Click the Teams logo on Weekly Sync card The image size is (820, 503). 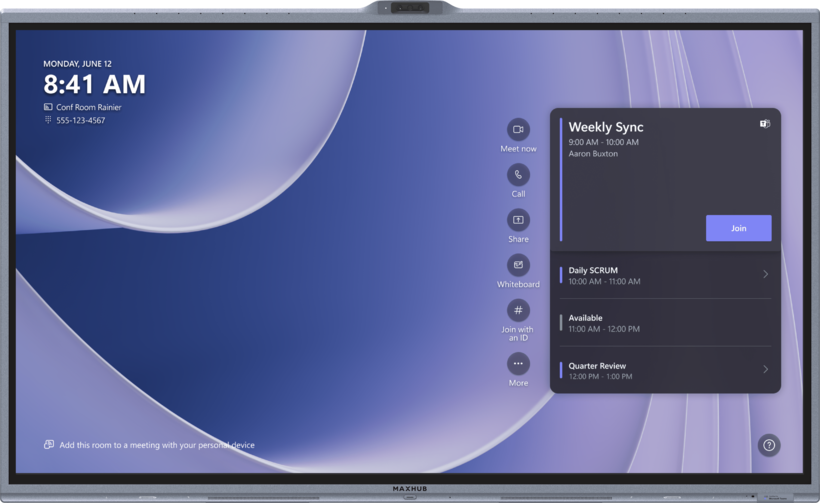tap(765, 124)
